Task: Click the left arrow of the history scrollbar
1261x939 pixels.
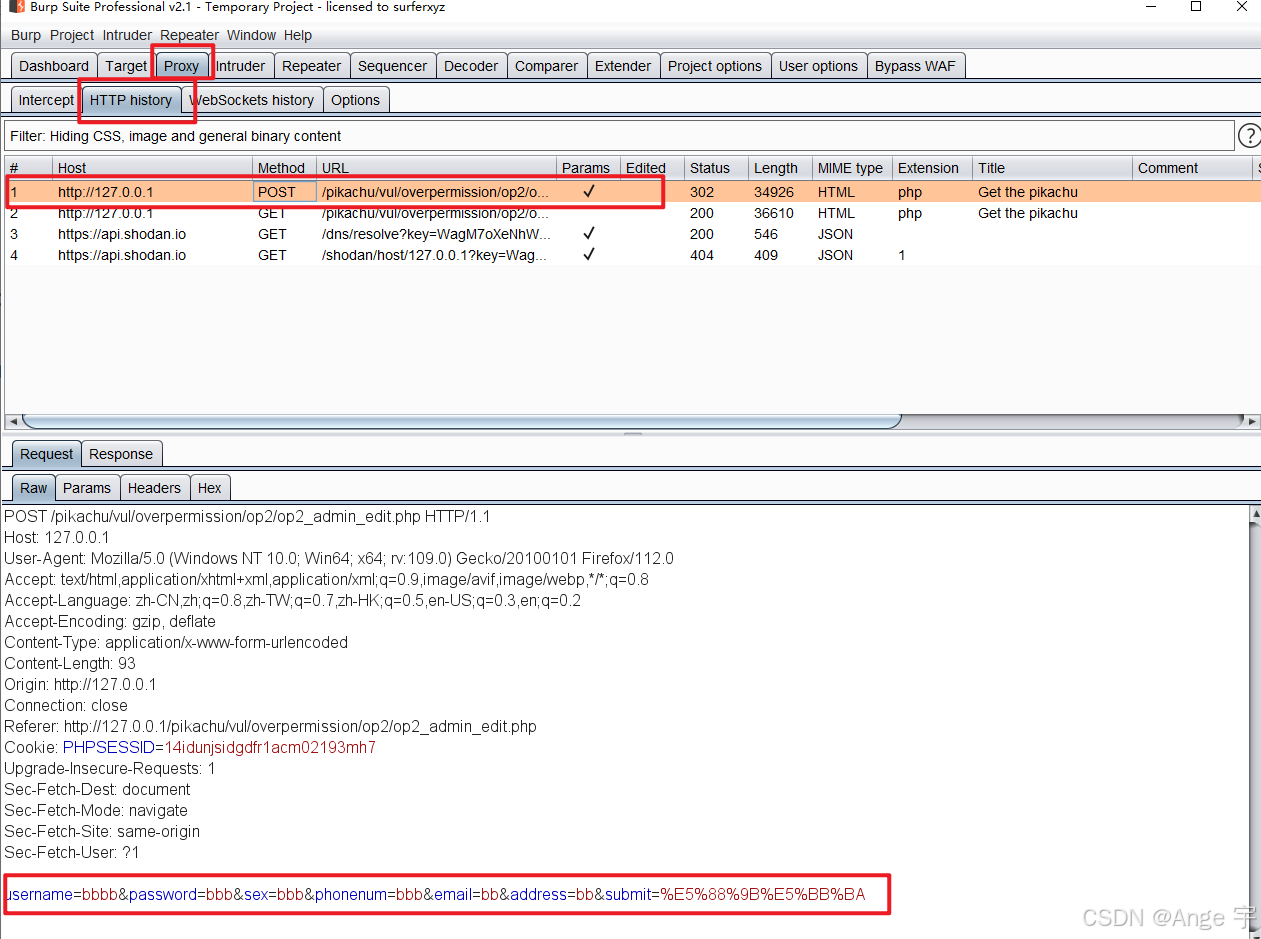Action: point(12,421)
